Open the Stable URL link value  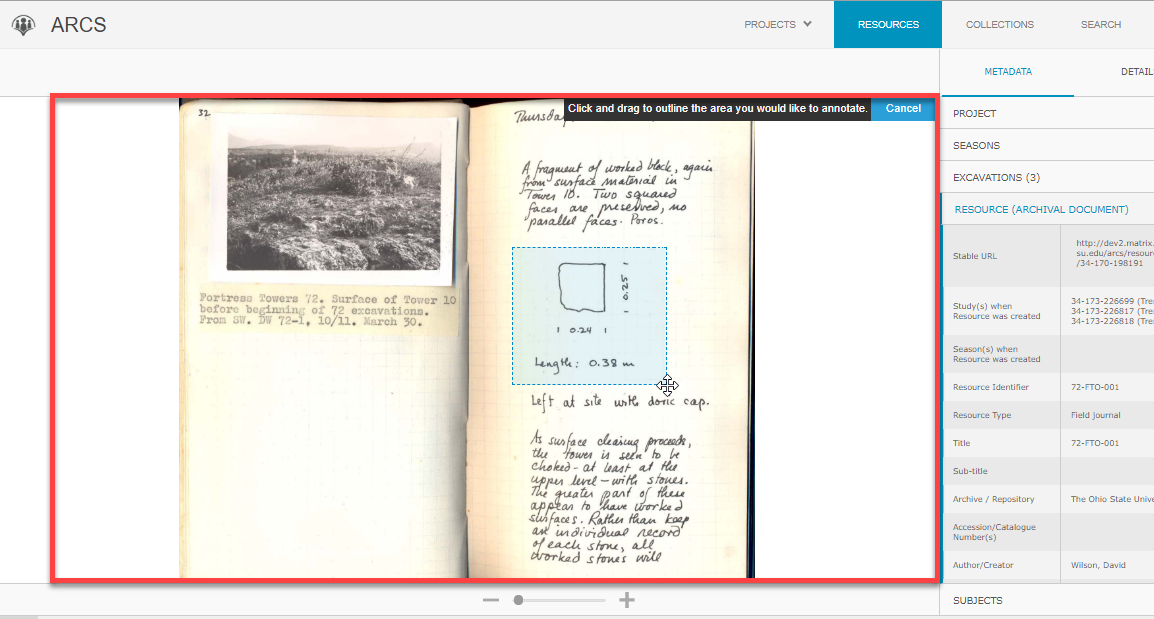(1114, 252)
